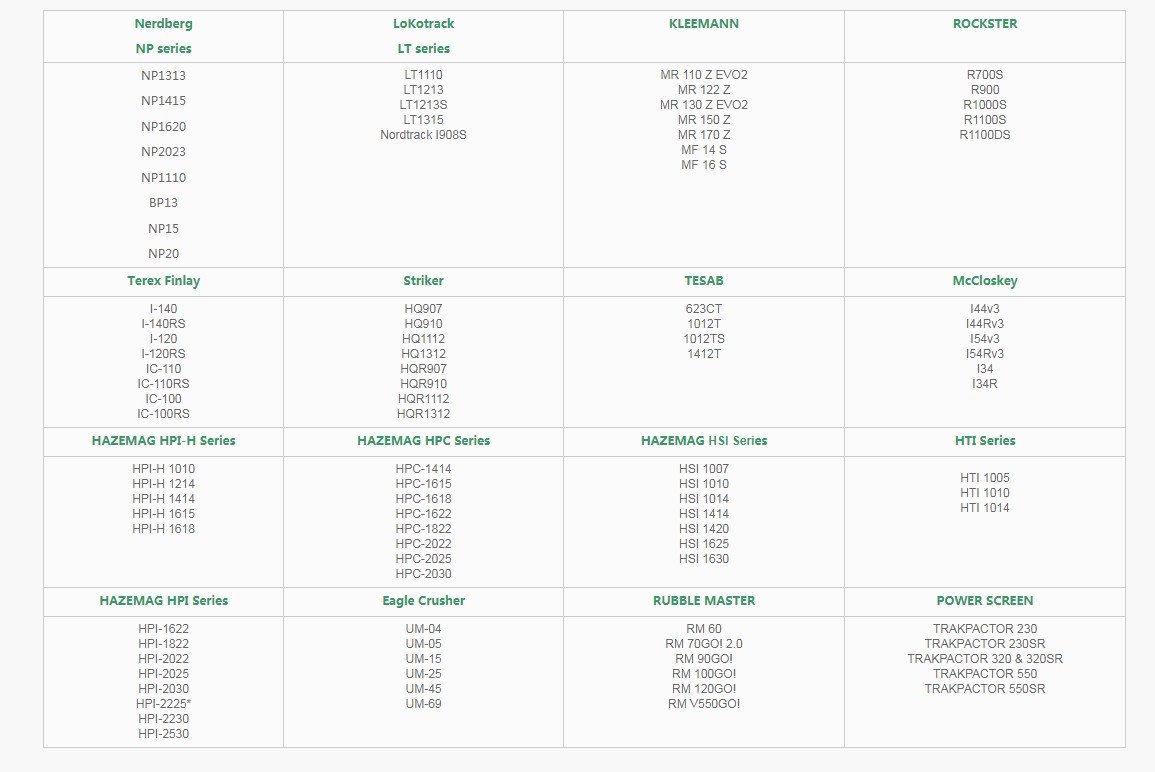Select HPI-H 1618
This screenshot has height=772, width=1155.
(x=164, y=529)
